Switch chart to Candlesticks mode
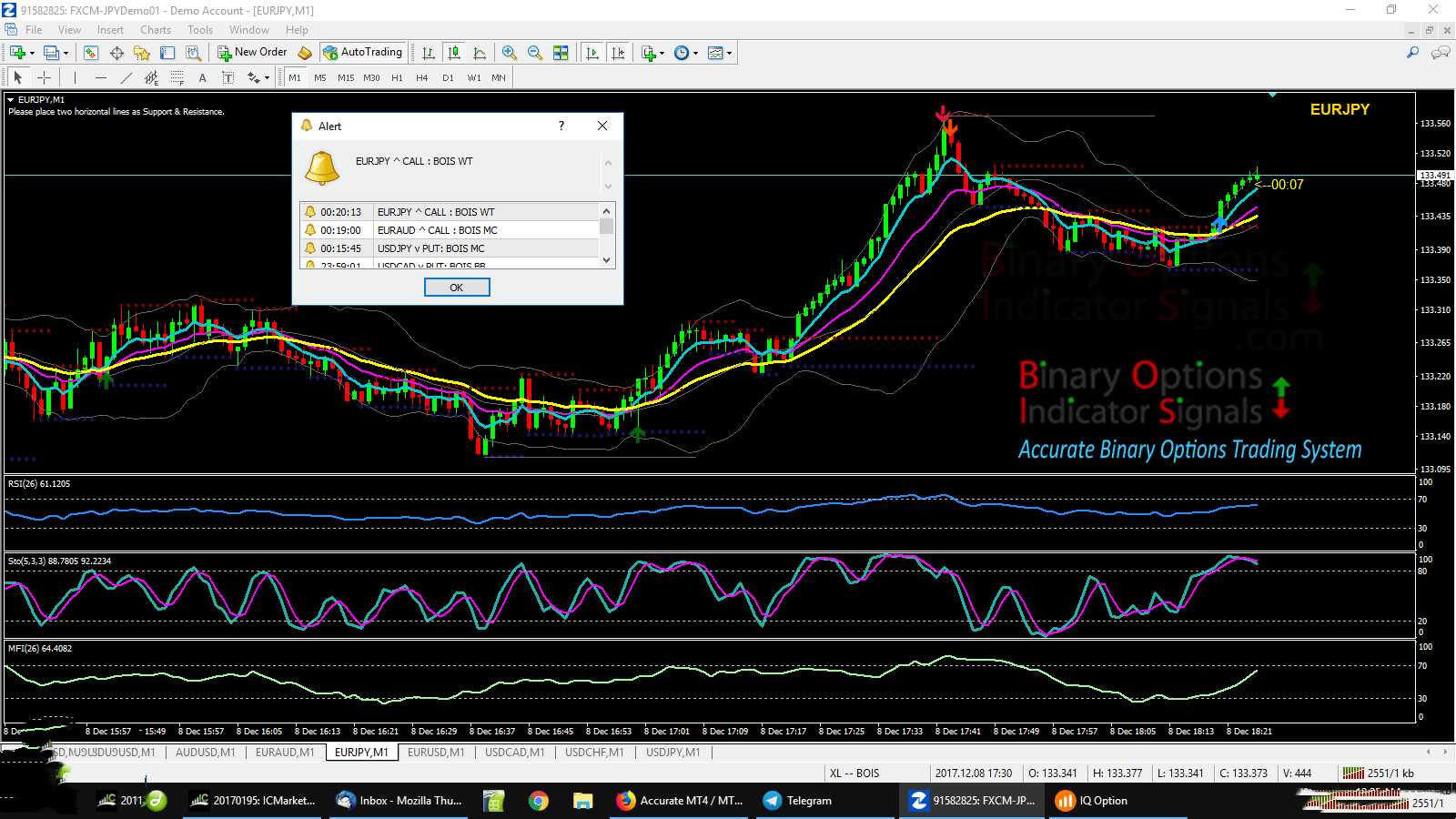1456x819 pixels. pos(453,53)
